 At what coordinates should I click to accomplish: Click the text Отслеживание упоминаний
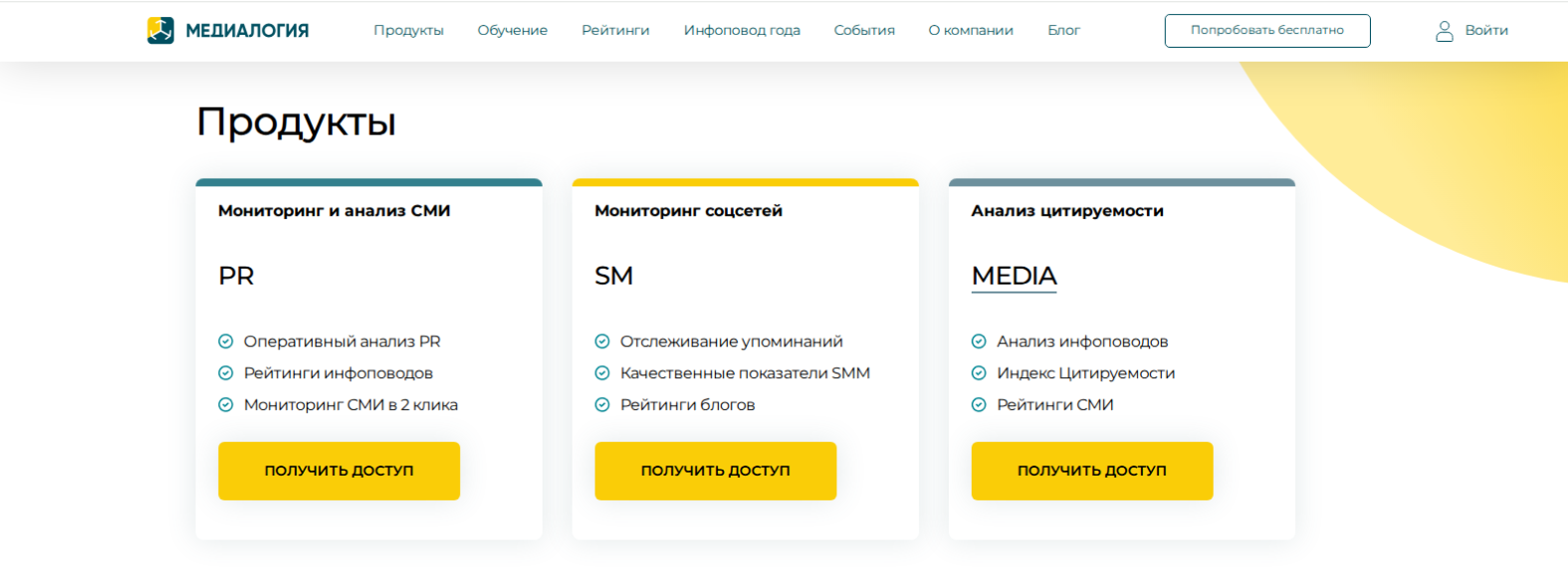point(731,341)
